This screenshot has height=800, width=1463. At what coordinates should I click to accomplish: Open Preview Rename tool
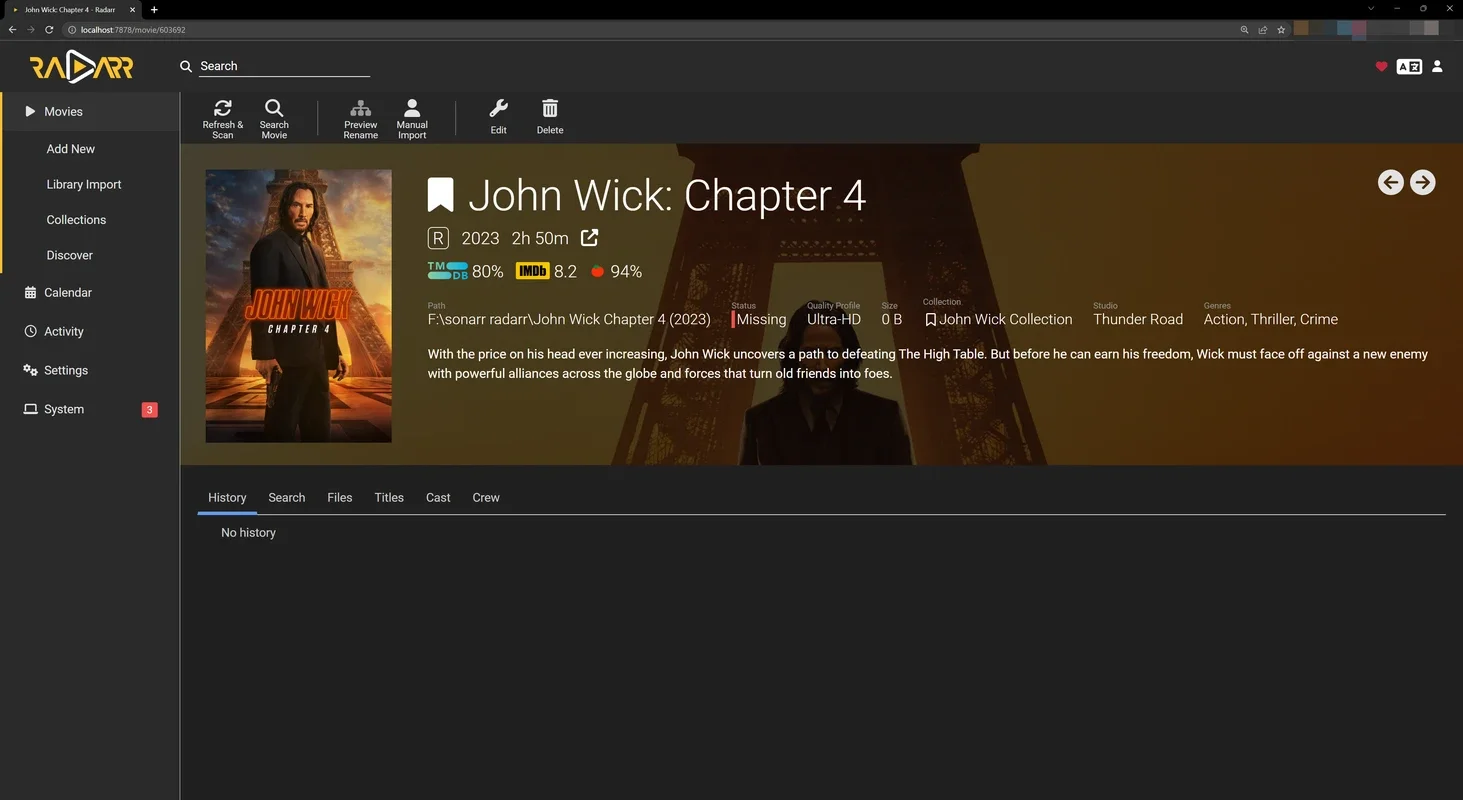pos(361,108)
